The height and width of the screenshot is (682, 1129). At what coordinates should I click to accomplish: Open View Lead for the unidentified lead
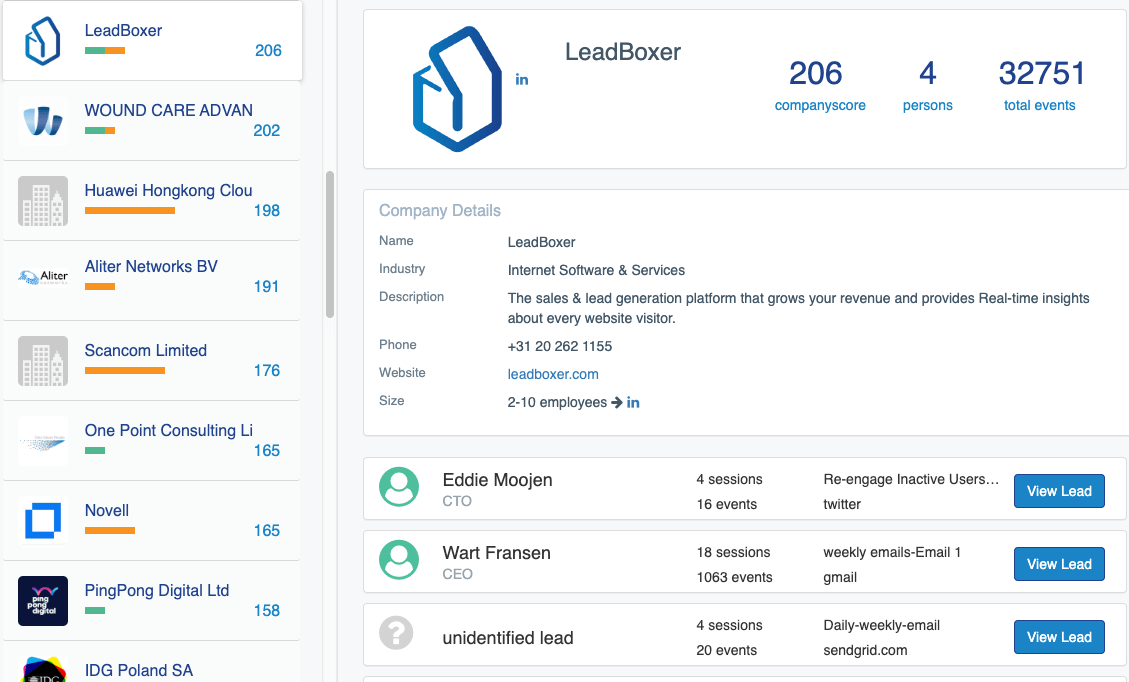click(x=1059, y=637)
